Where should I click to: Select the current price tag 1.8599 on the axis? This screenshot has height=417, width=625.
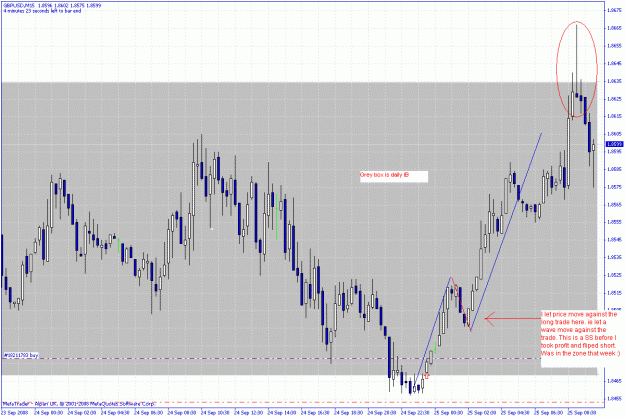pyautogui.click(x=614, y=144)
